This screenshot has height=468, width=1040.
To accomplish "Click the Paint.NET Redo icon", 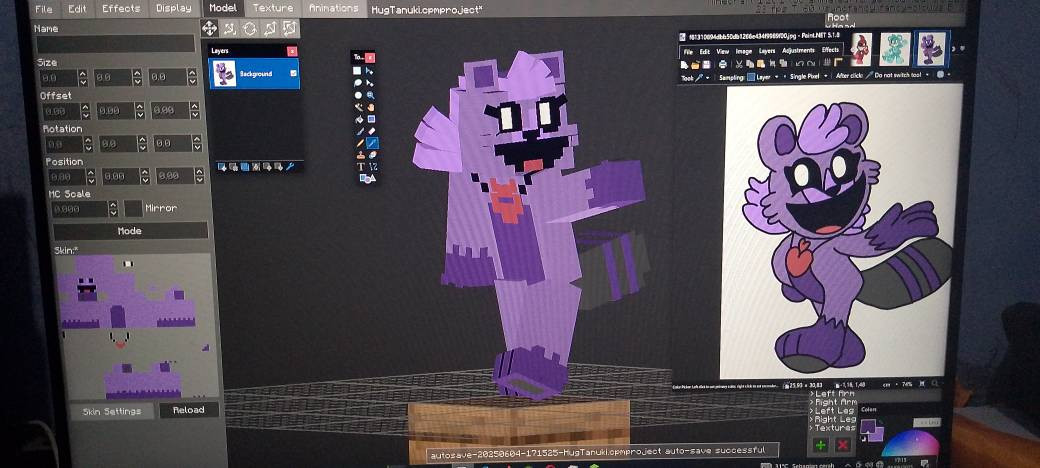I will point(811,65).
